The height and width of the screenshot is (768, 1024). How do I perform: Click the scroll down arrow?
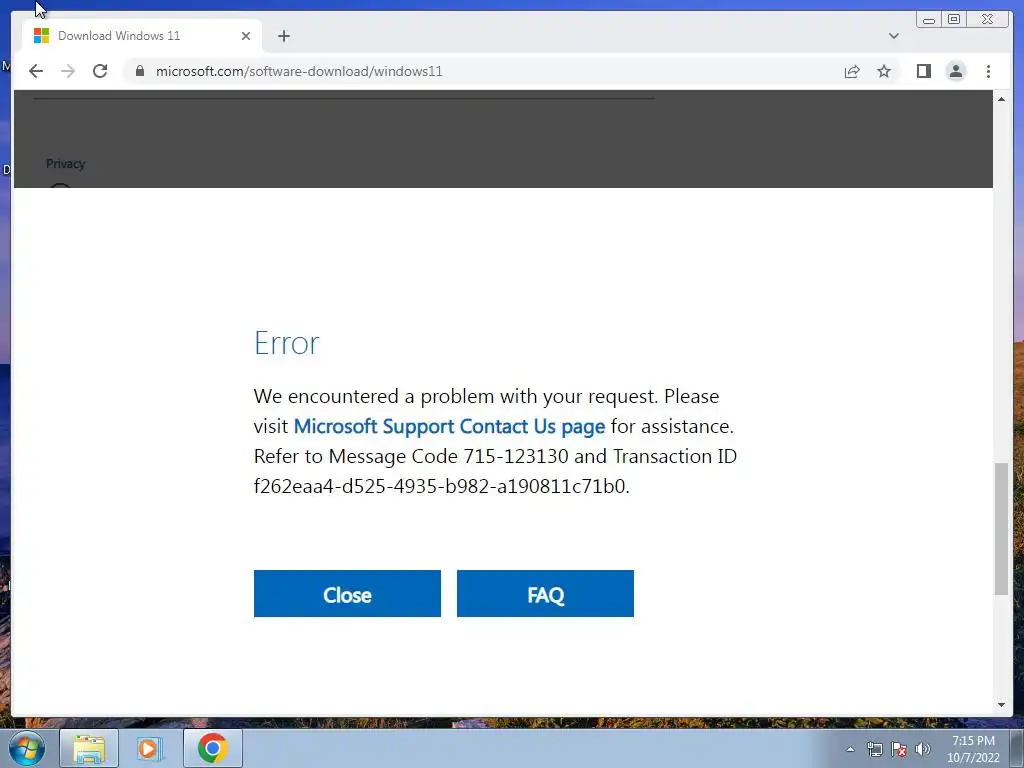point(1001,705)
